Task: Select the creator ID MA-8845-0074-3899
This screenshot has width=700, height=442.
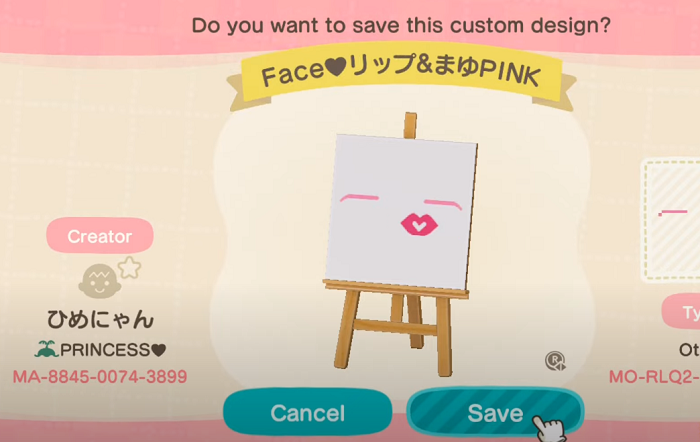Action: point(100,377)
